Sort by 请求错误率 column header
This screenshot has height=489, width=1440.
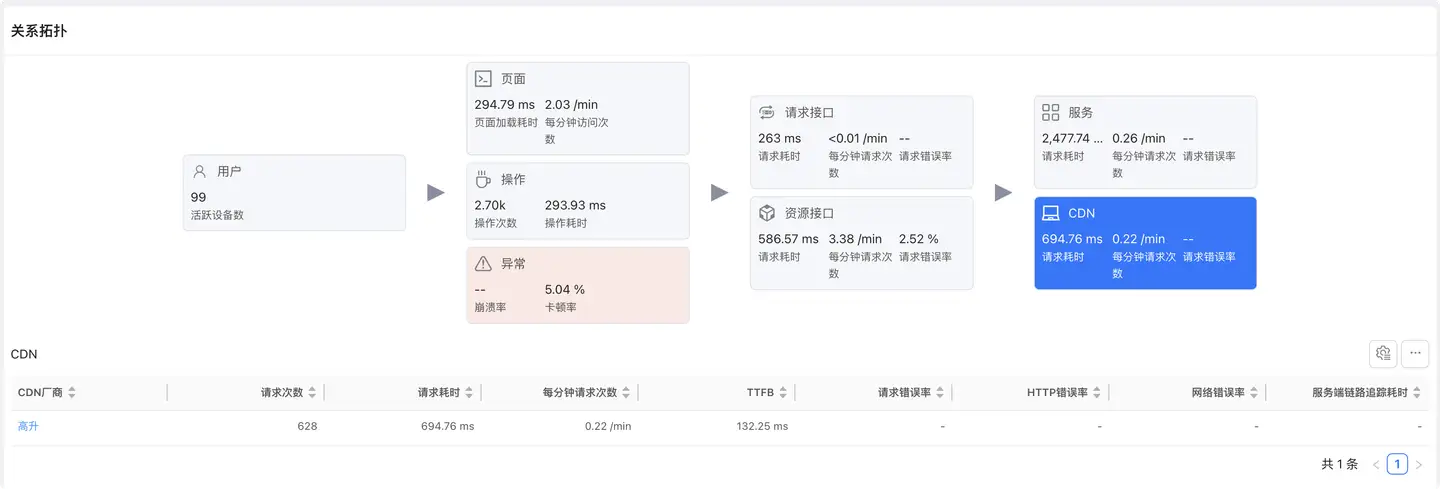(x=940, y=393)
